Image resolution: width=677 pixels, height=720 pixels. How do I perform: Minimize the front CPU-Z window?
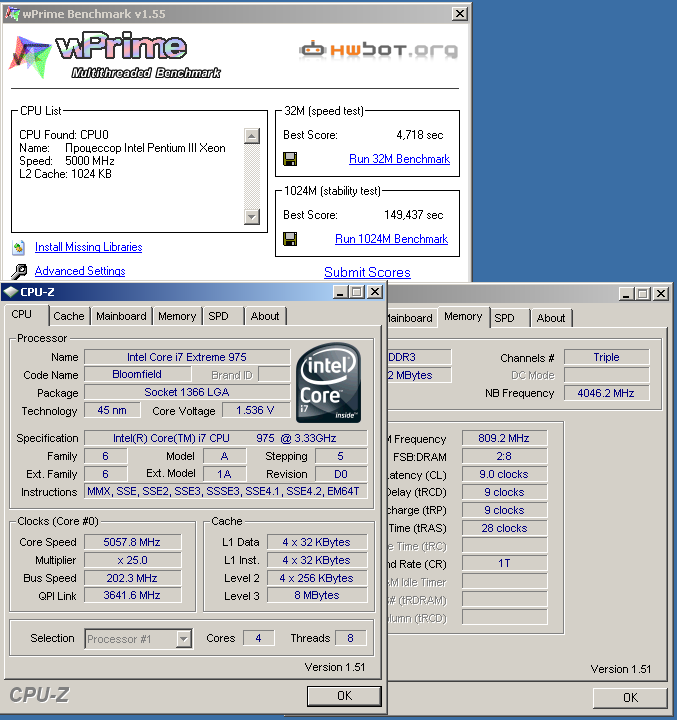click(x=340, y=292)
